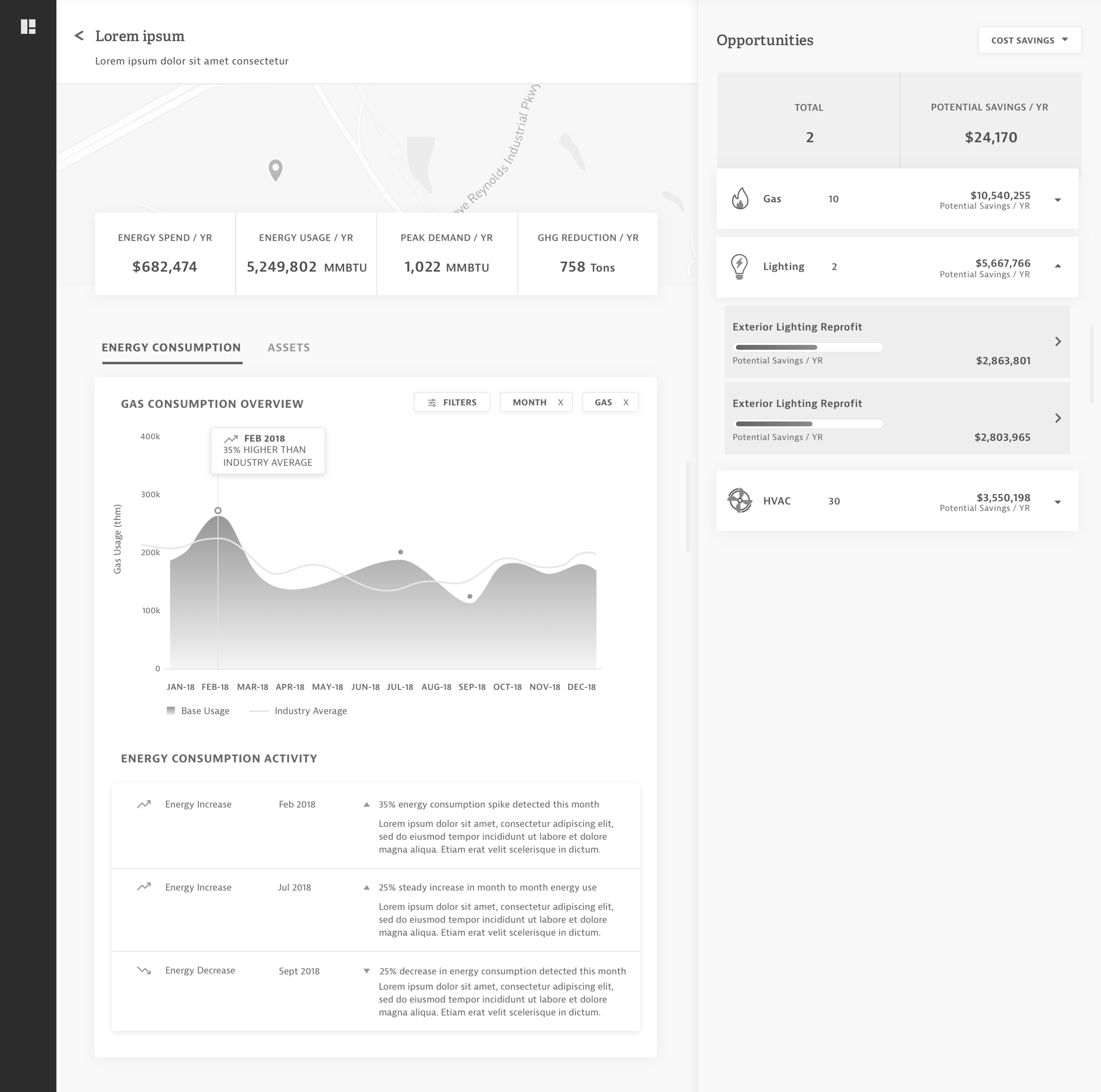The height and width of the screenshot is (1092, 1101).
Task: Switch to the Assets tab
Action: pos(288,347)
